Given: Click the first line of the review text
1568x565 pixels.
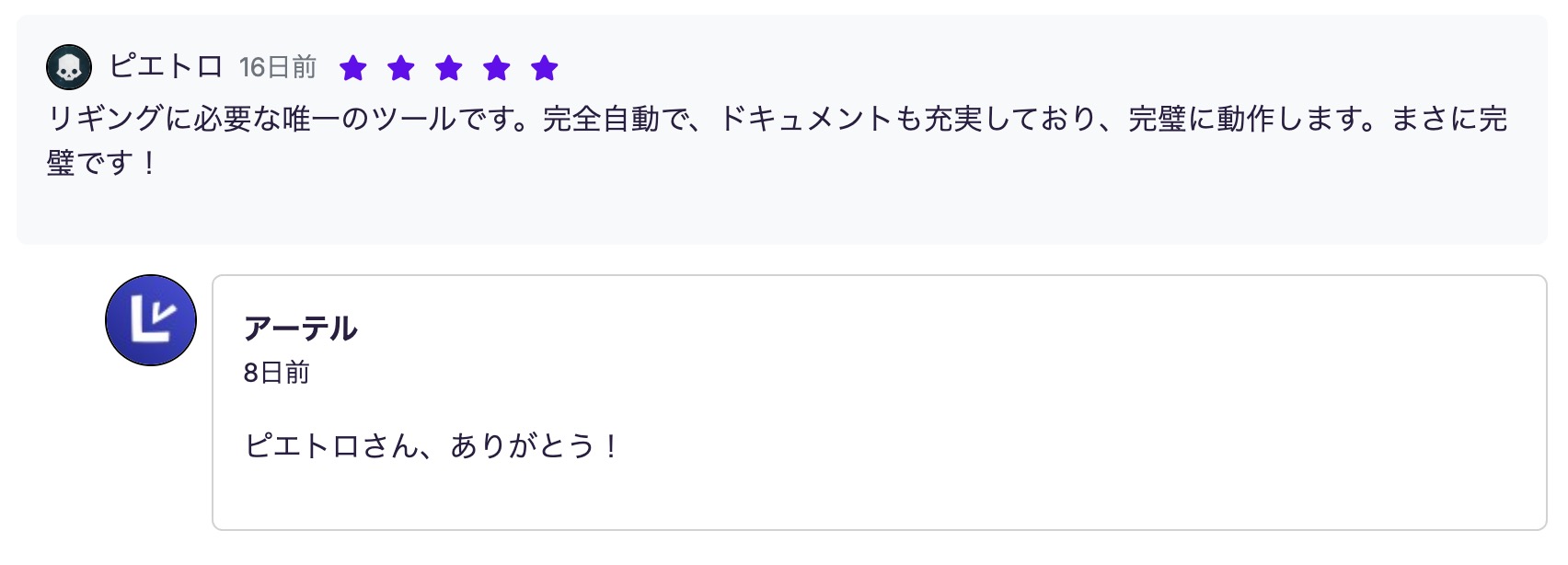Looking at the screenshot, I should (x=777, y=120).
